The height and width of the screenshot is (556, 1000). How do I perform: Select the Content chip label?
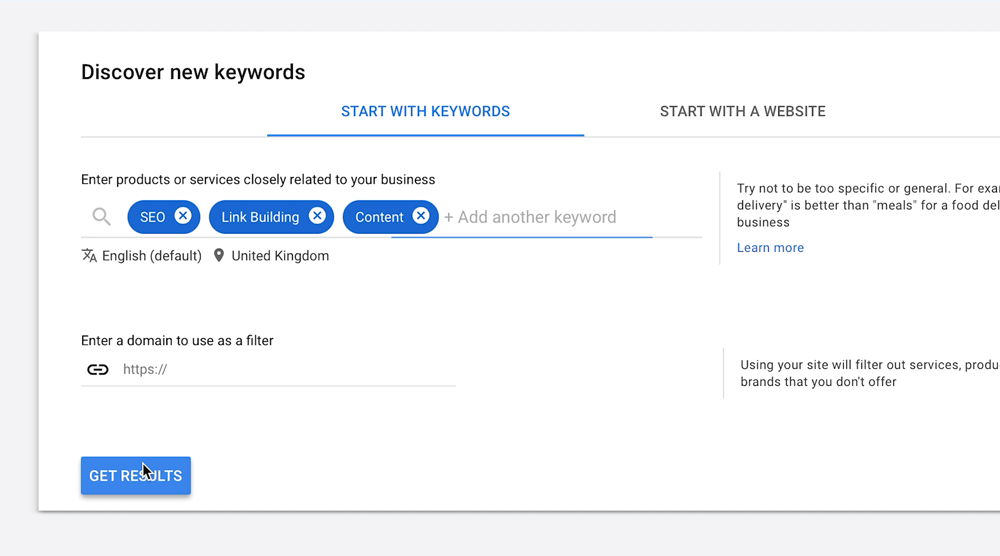(x=379, y=217)
